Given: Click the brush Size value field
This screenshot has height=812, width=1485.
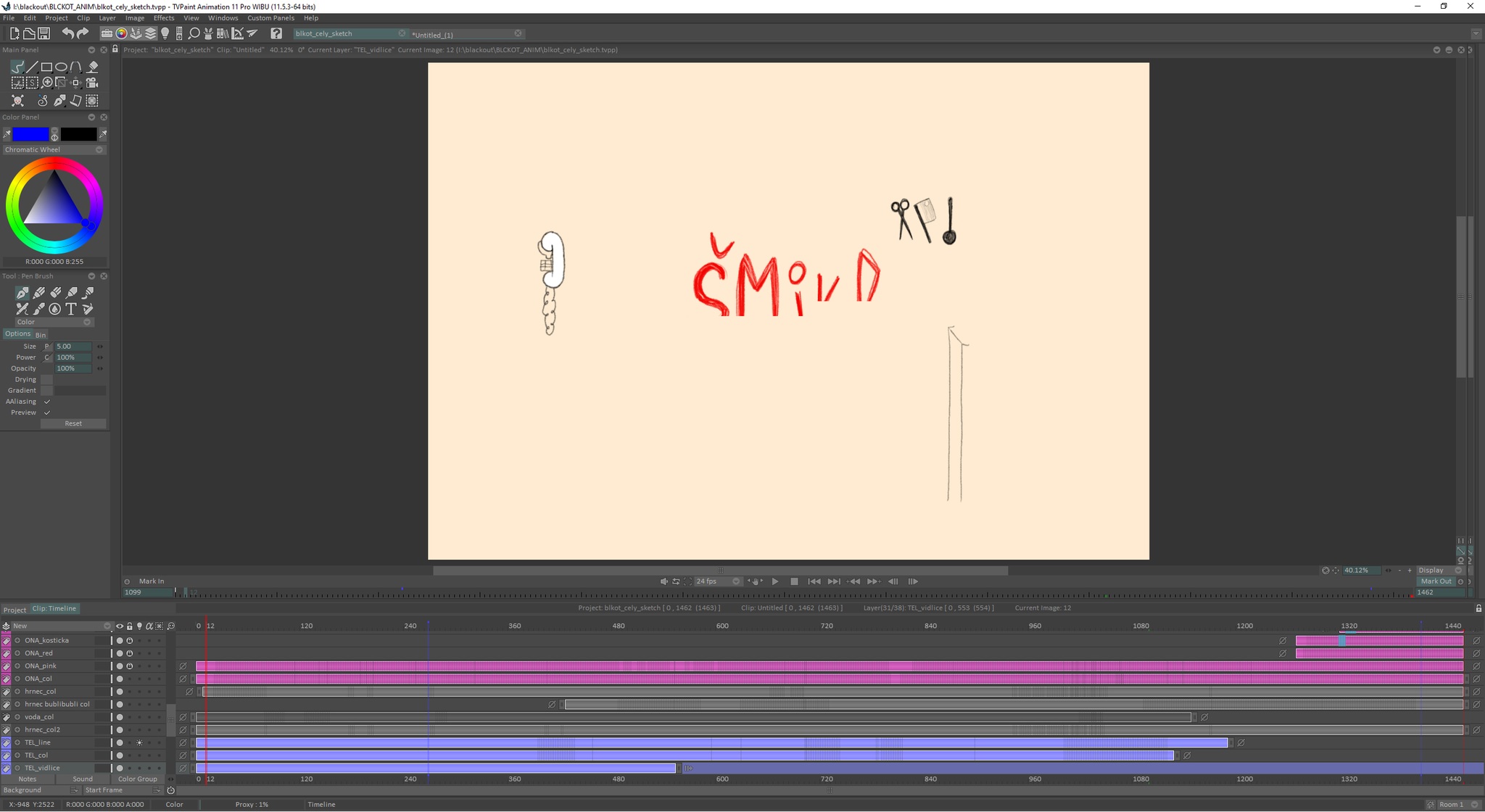Looking at the screenshot, I should pyautogui.click(x=73, y=347).
